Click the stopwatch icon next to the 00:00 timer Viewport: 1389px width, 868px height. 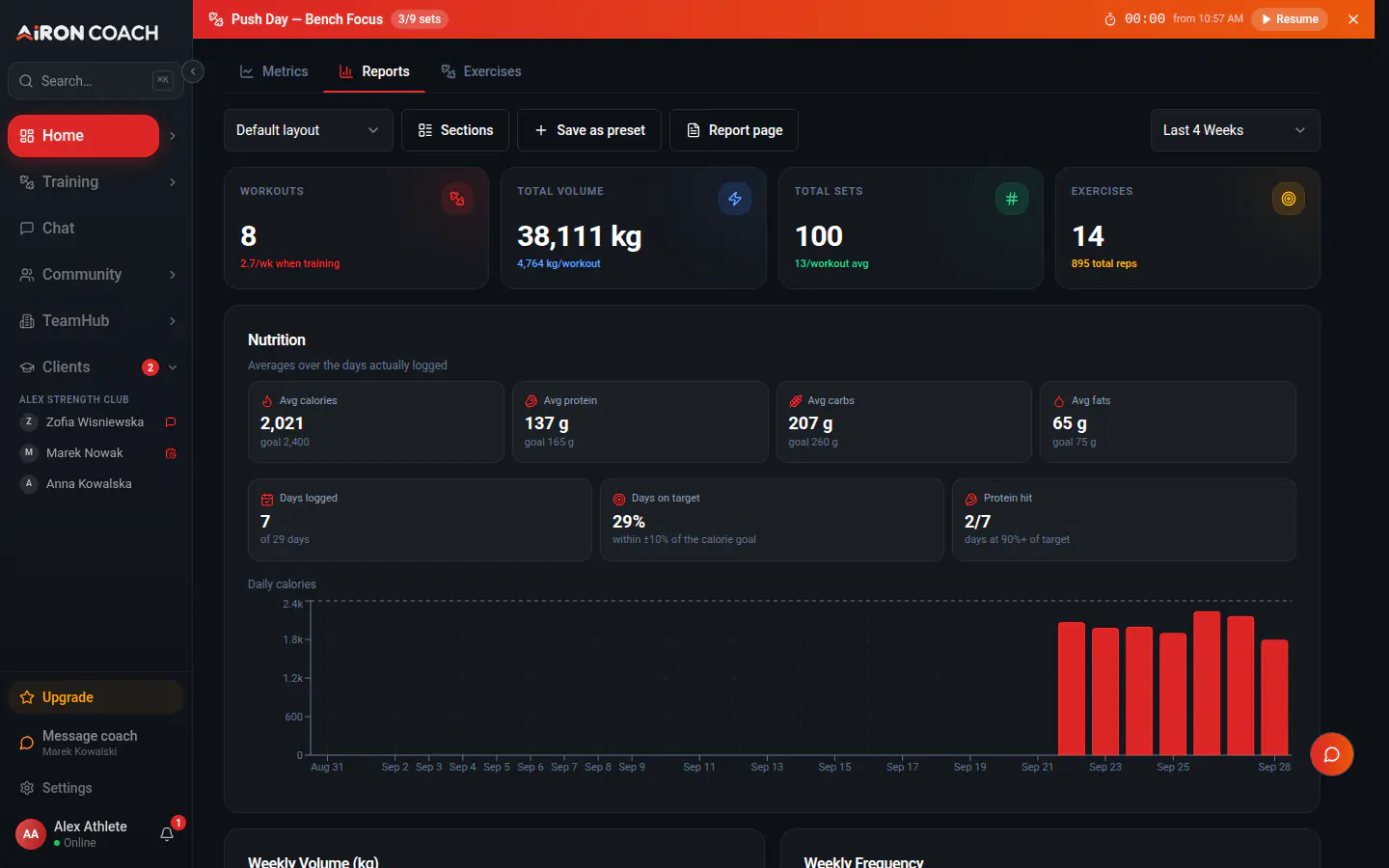click(x=1110, y=19)
